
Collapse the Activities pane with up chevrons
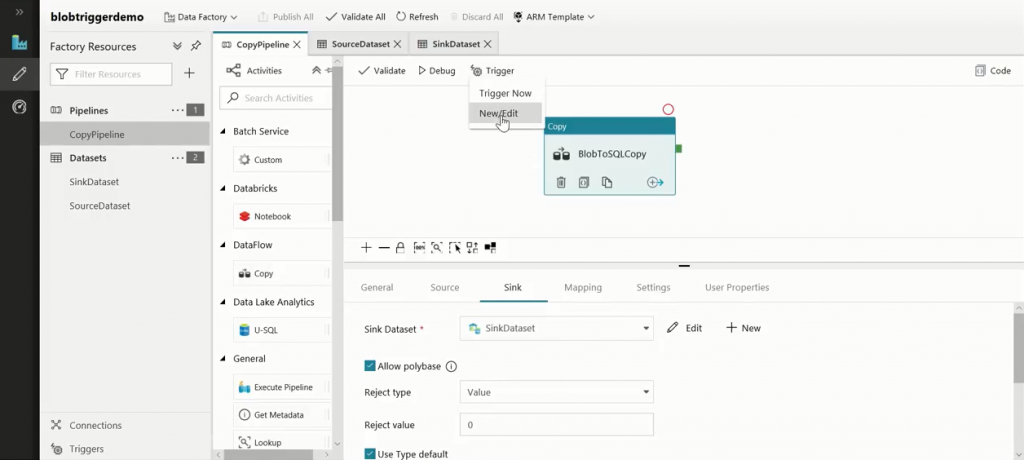point(316,71)
